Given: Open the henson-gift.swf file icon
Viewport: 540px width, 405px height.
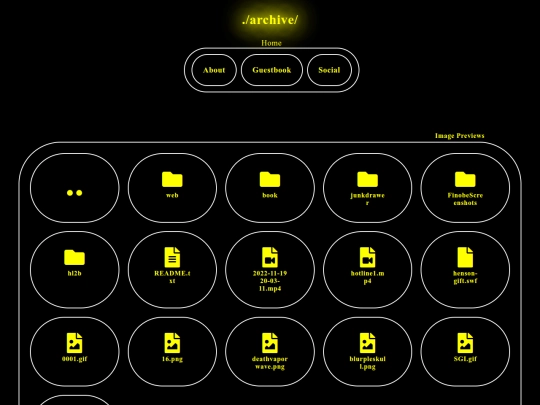Looking at the screenshot, I should (465, 257).
